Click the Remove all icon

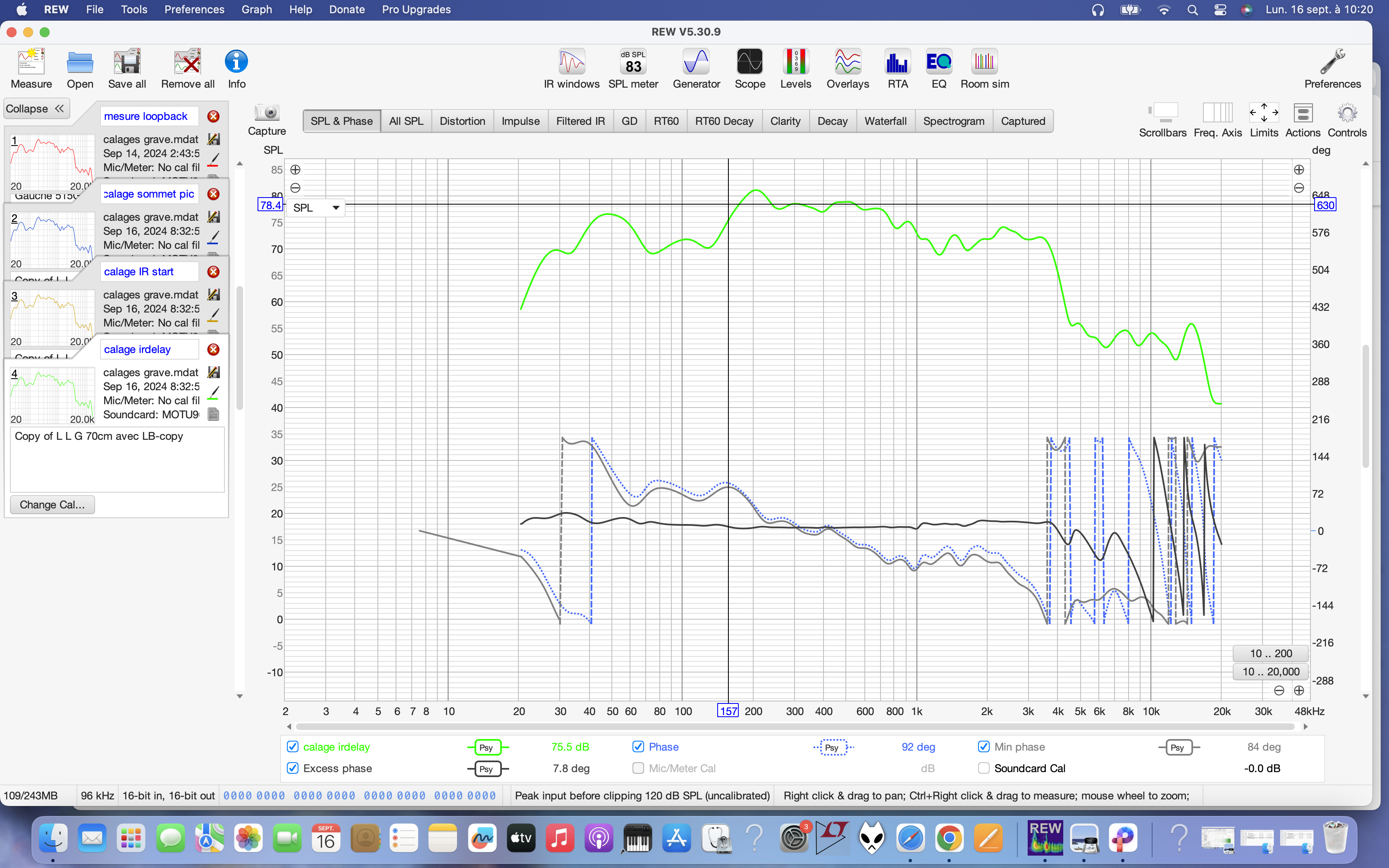188,69
